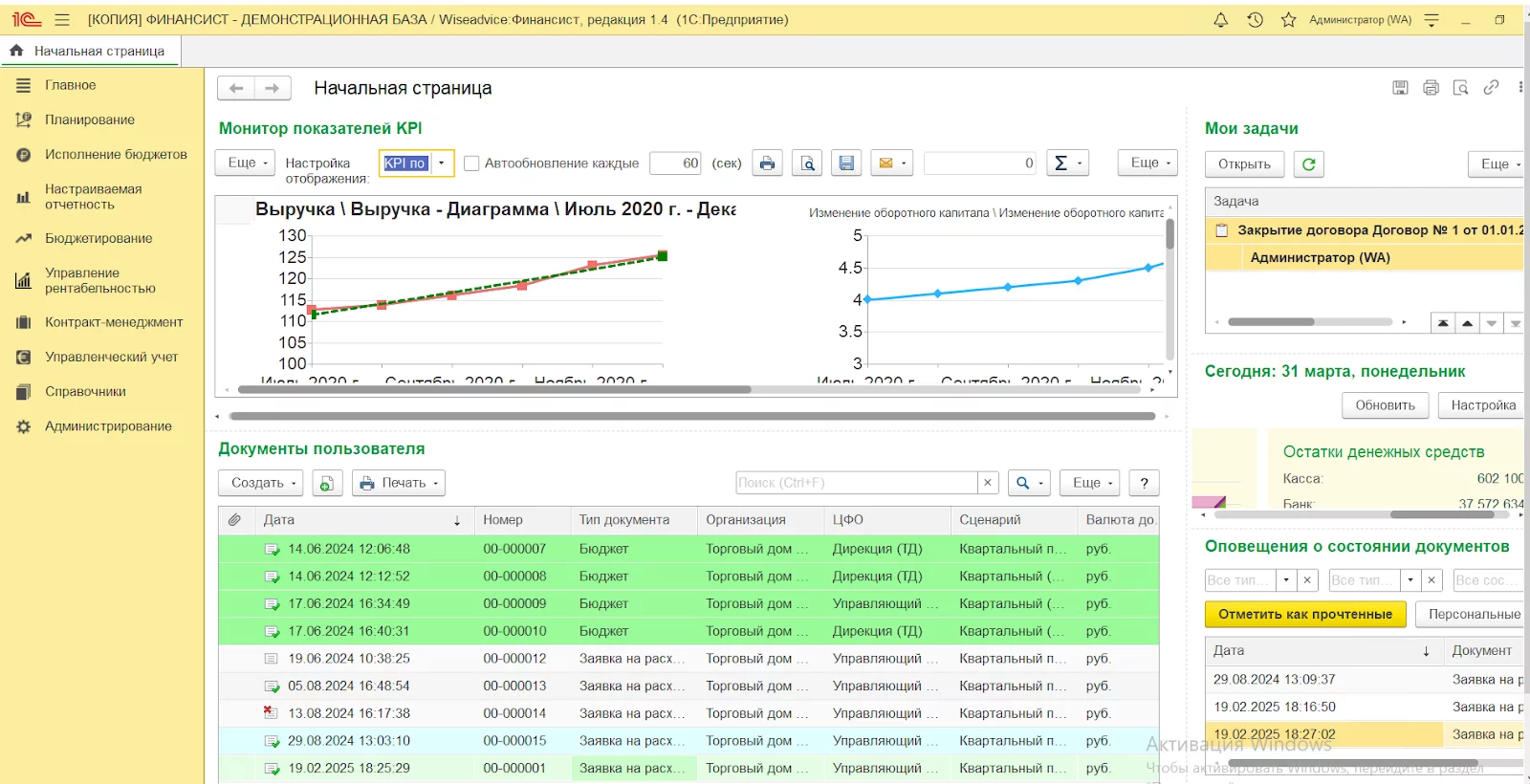Click the favorites star icon
Viewport: 1530px width, 784px height.
tap(1288, 20)
